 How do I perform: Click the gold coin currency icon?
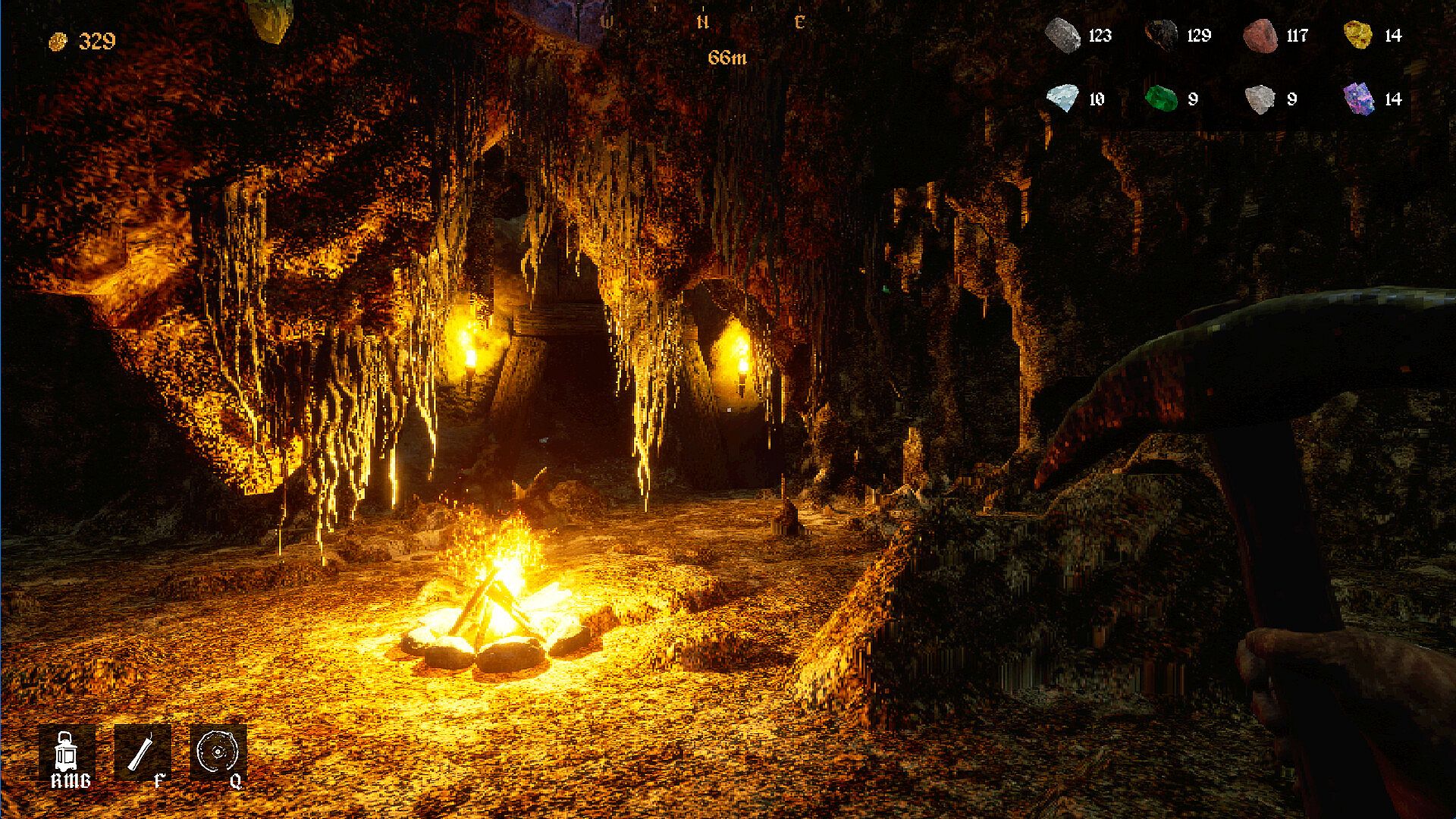pos(58,41)
